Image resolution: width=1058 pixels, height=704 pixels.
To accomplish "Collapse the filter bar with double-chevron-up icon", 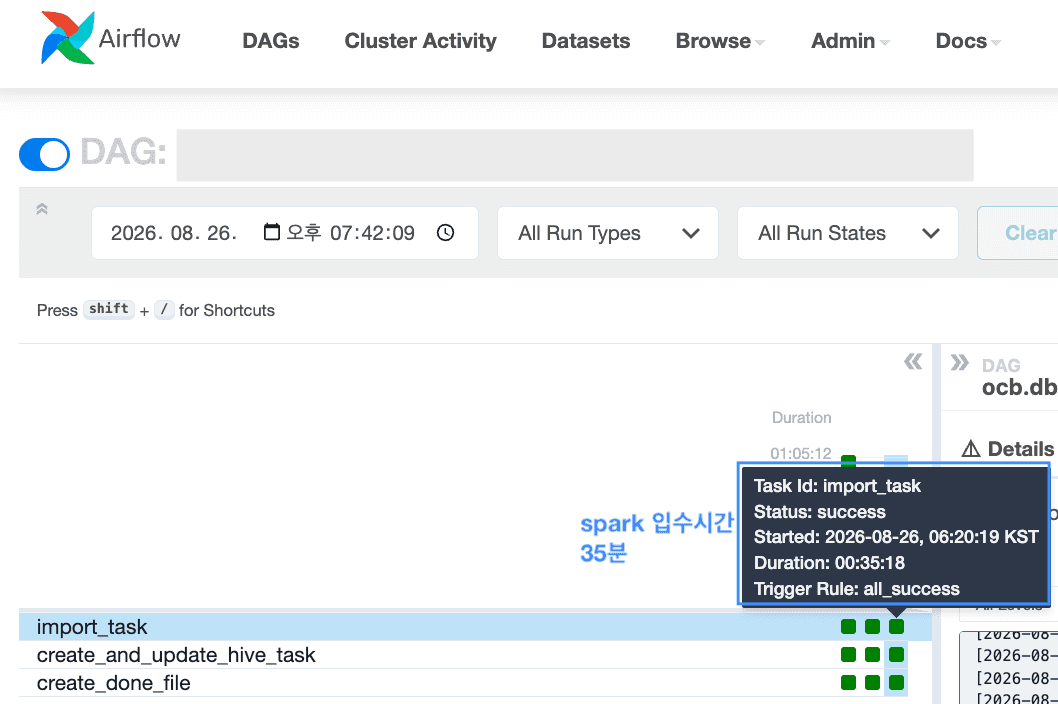I will (x=42, y=209).
